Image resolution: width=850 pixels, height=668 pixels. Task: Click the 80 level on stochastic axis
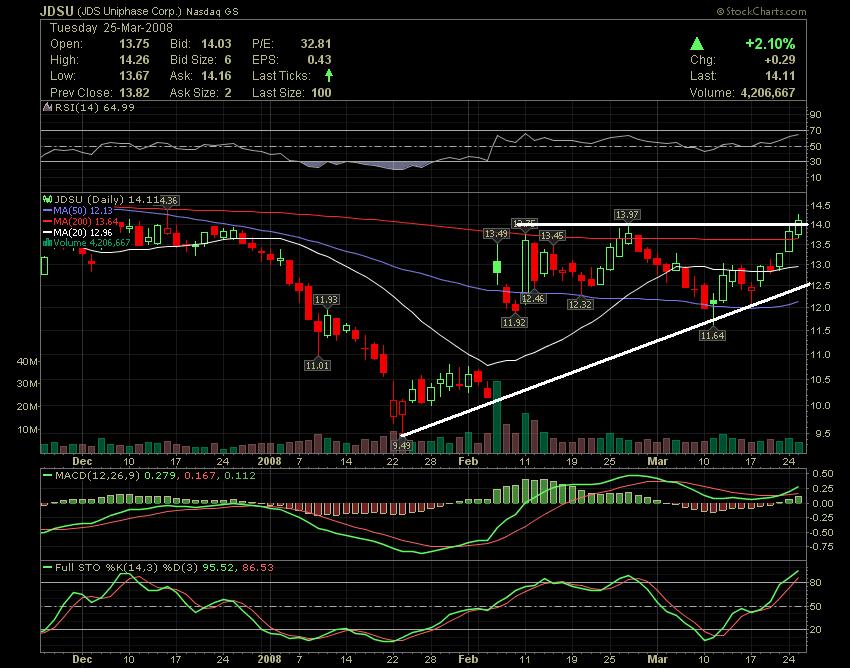click(x=816, y=583)
